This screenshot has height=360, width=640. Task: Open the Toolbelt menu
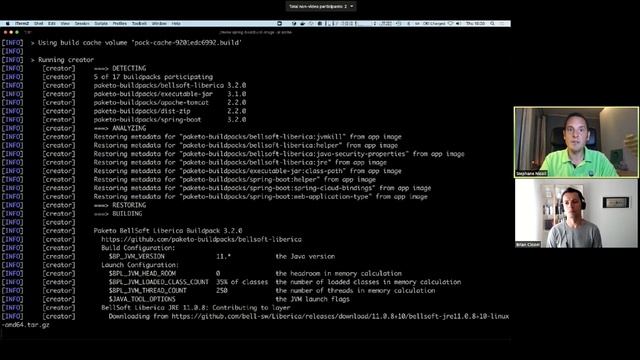coord(139,24)
